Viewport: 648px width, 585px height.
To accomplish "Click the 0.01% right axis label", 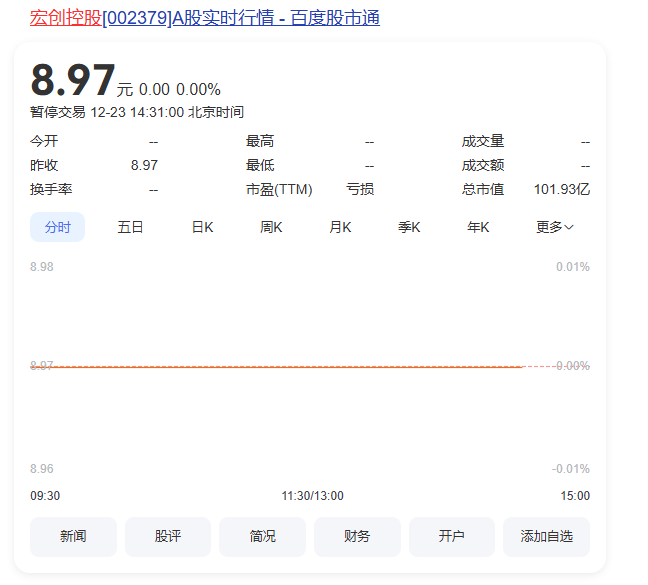I will [573, 267].
